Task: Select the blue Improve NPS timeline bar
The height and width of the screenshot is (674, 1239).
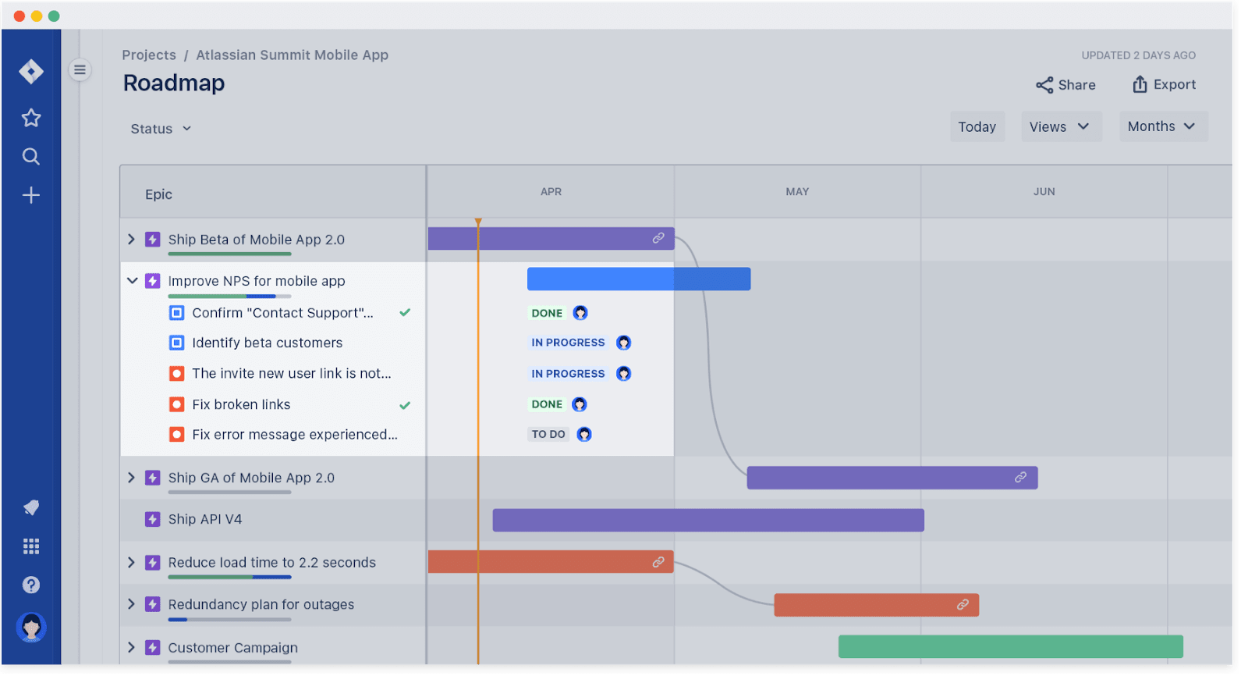Action: 639,279
